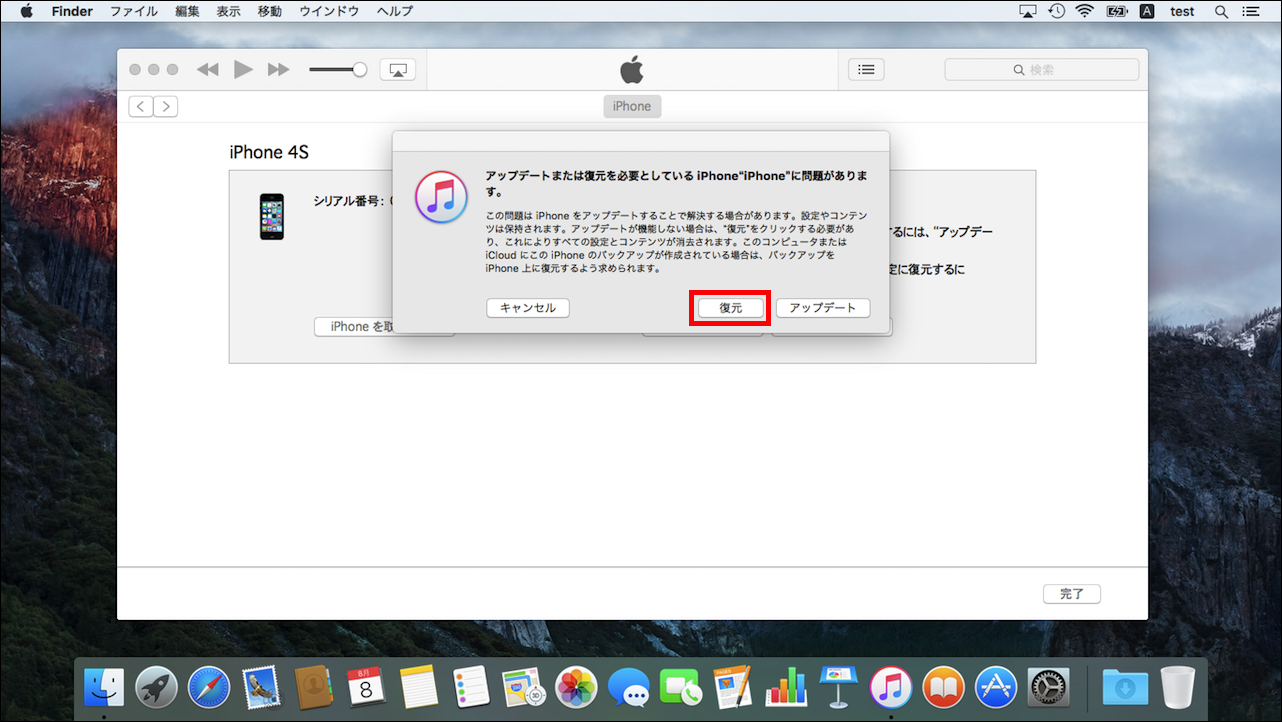Open Mail stamp icon in Dock
Viewport: 1282px width, 722px height.
click(261, 687)
